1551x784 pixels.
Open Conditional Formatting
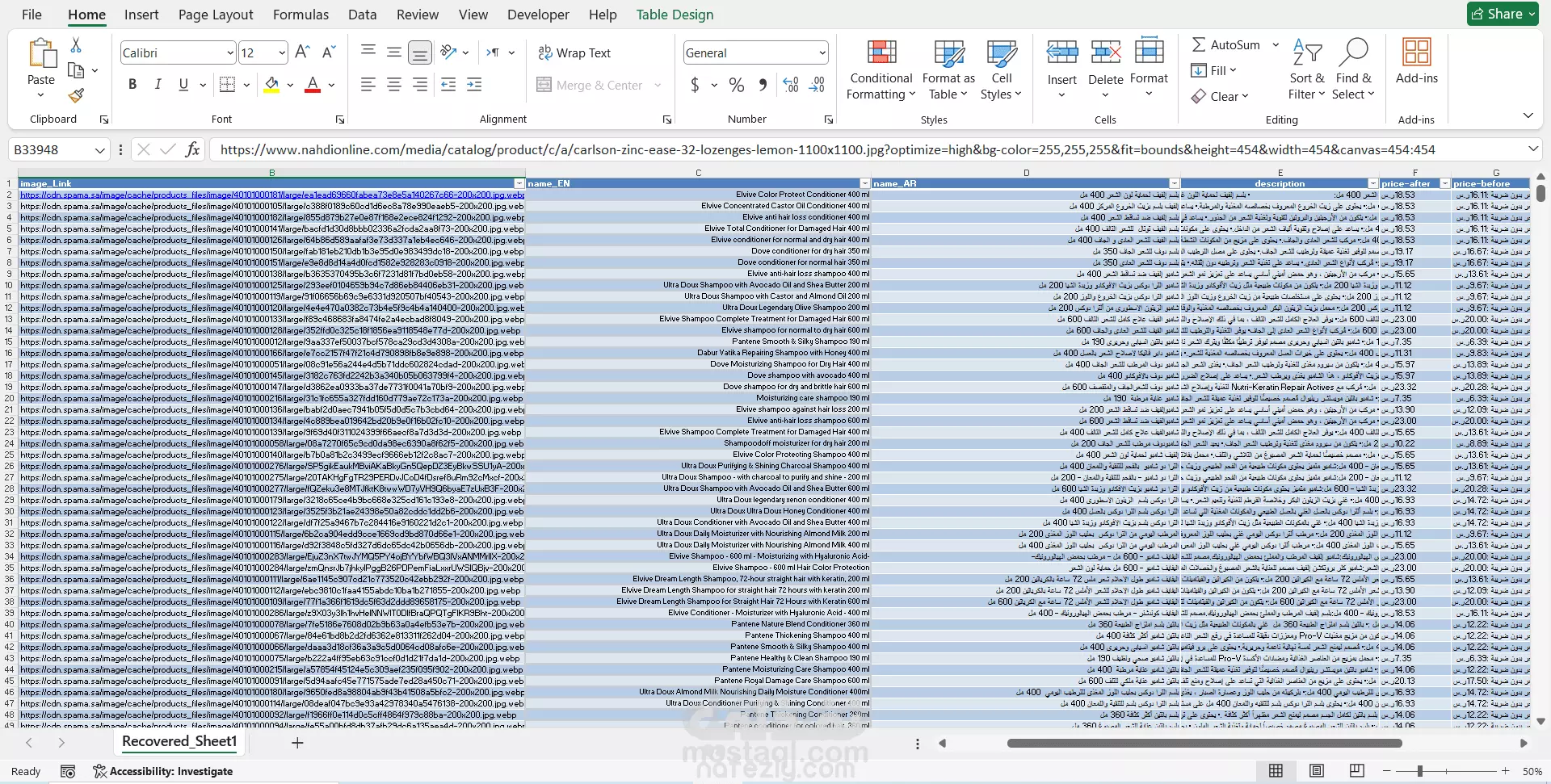[x=881, y=70]
